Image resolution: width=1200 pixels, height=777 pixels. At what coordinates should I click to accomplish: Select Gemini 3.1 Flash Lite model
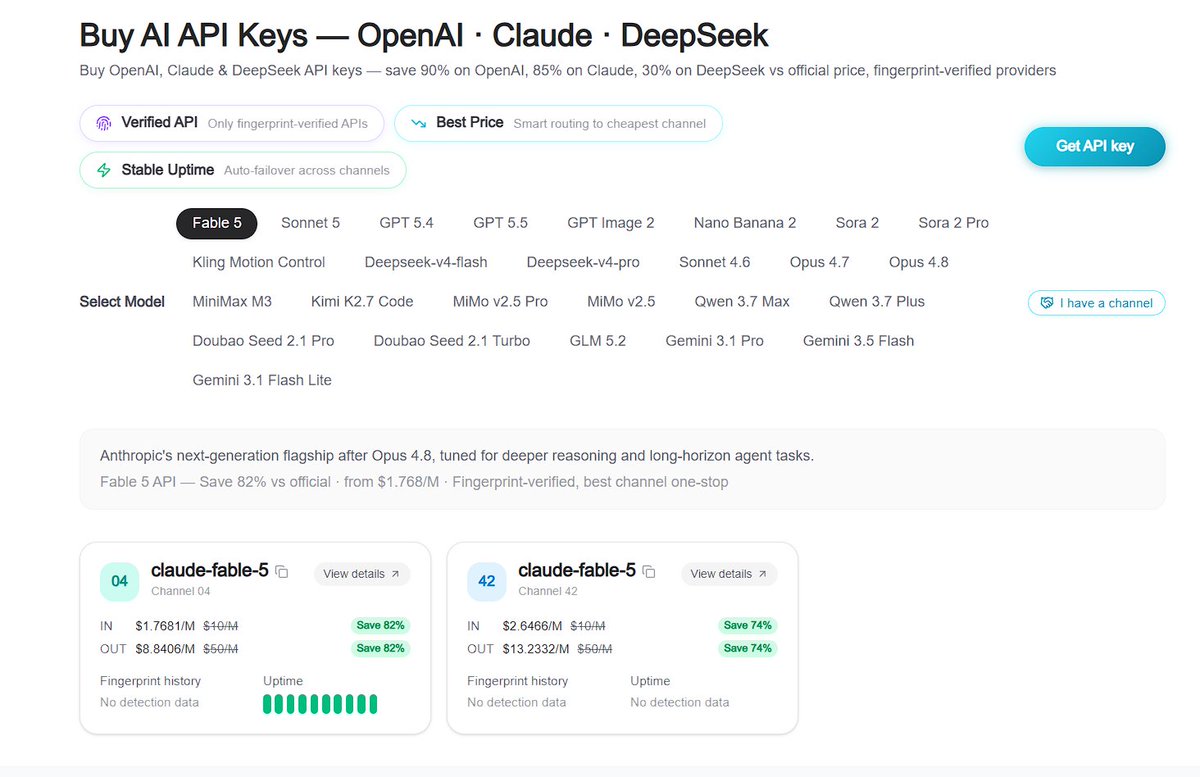262,380
